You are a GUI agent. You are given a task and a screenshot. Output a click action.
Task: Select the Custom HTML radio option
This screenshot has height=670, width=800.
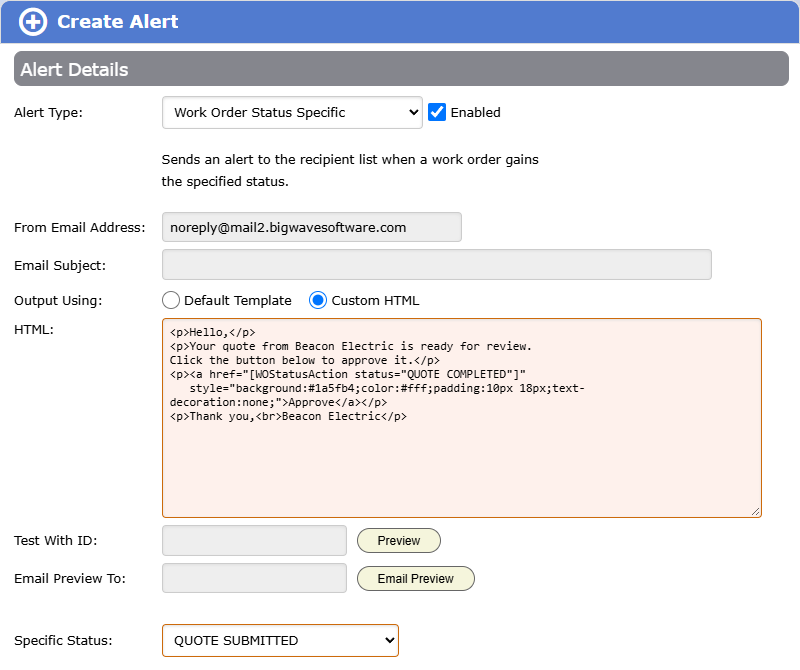pos(318,300)
